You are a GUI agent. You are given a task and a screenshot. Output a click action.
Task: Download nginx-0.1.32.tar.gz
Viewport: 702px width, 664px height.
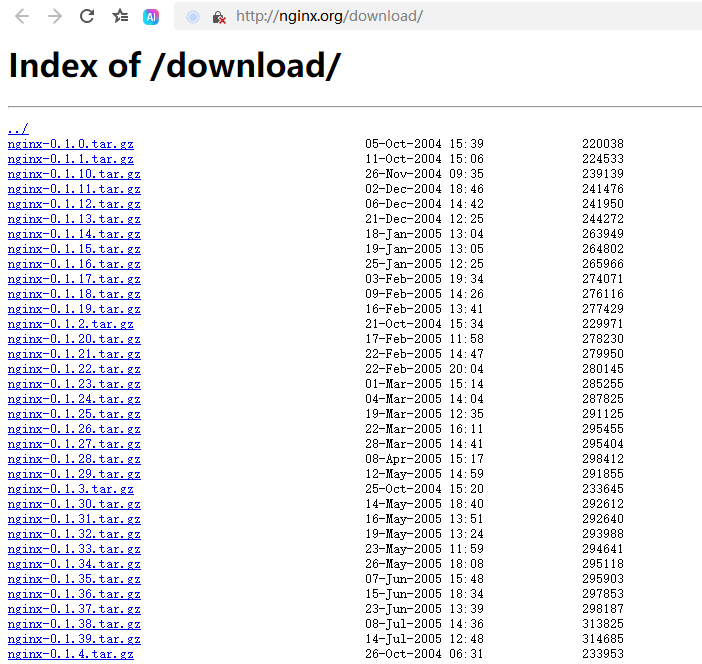click(x=74, y=534)
